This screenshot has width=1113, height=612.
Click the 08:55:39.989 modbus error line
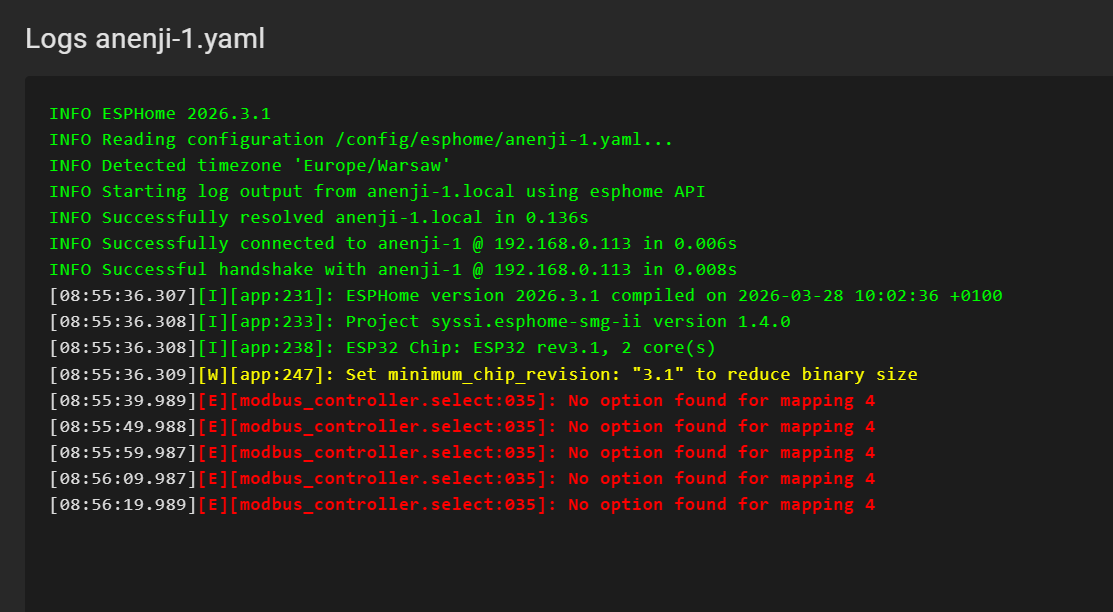[461, 401]
